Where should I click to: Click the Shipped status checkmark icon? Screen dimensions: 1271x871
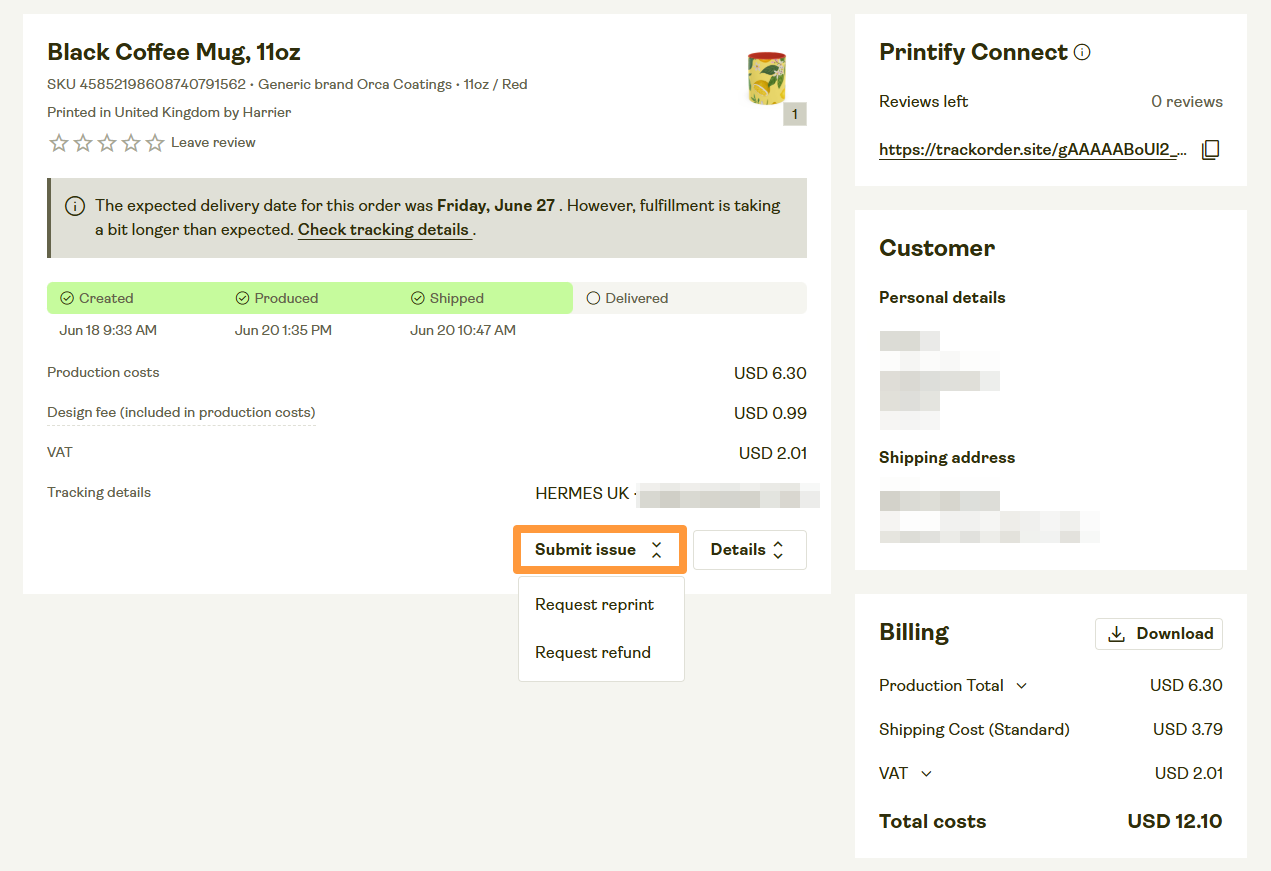(417, 297)
